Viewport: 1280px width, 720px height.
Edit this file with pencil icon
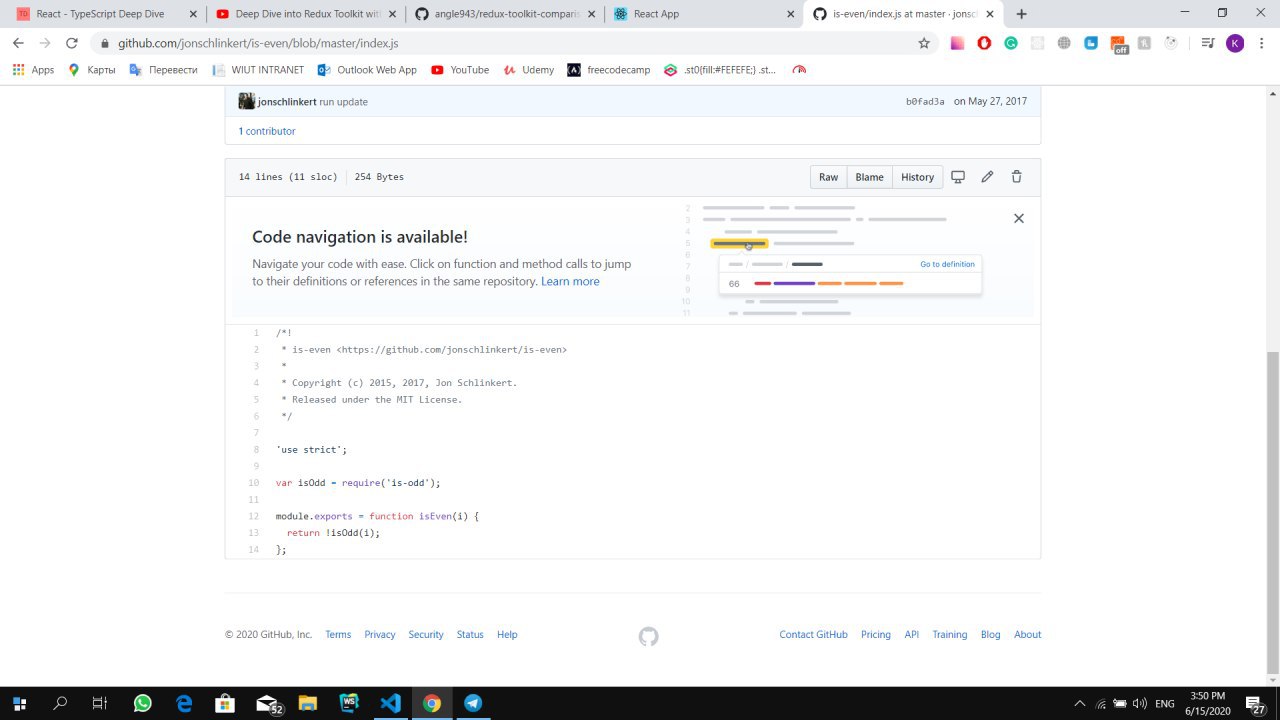(987, 177)
